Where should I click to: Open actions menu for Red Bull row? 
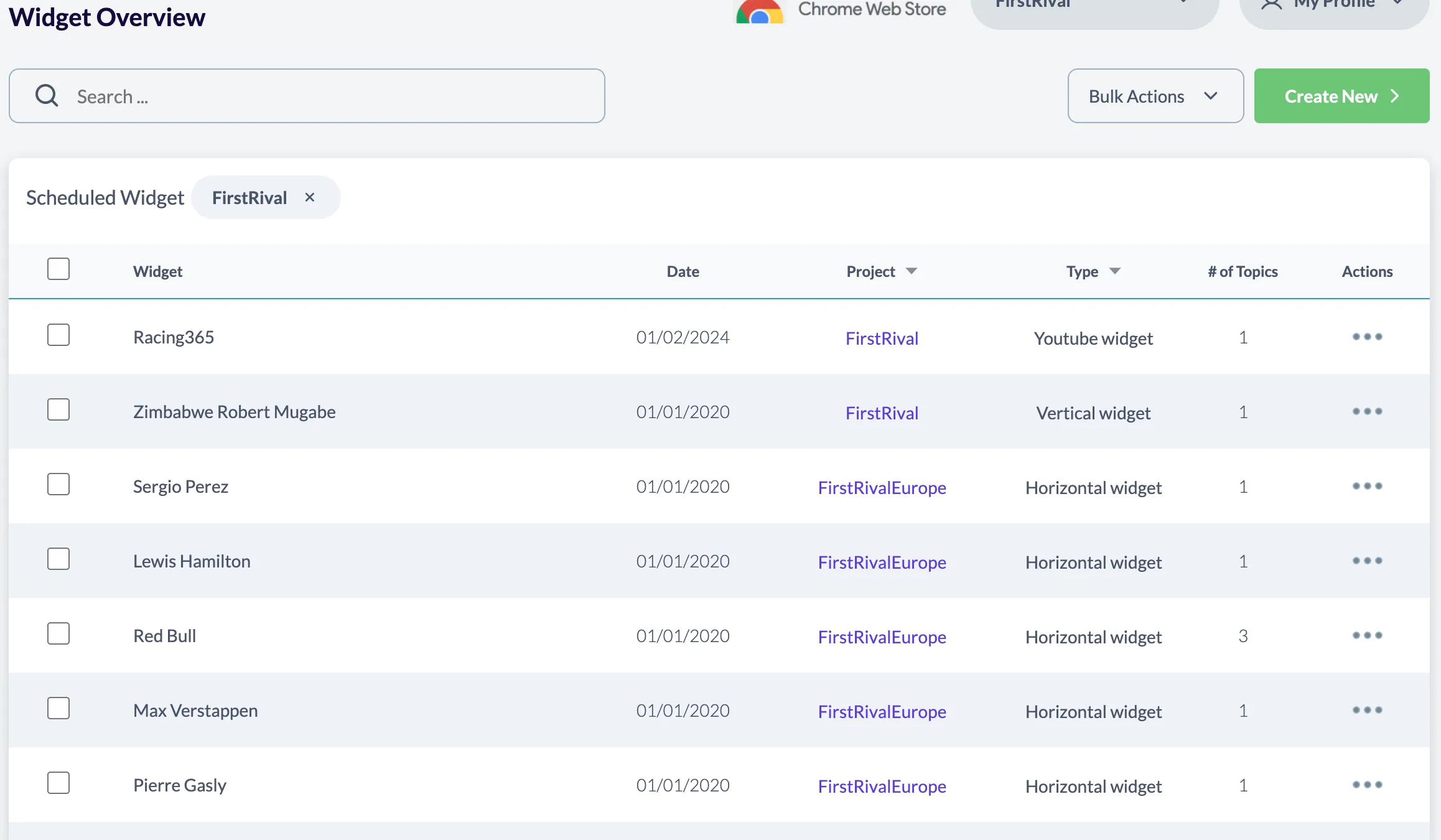pos(1367,635)
